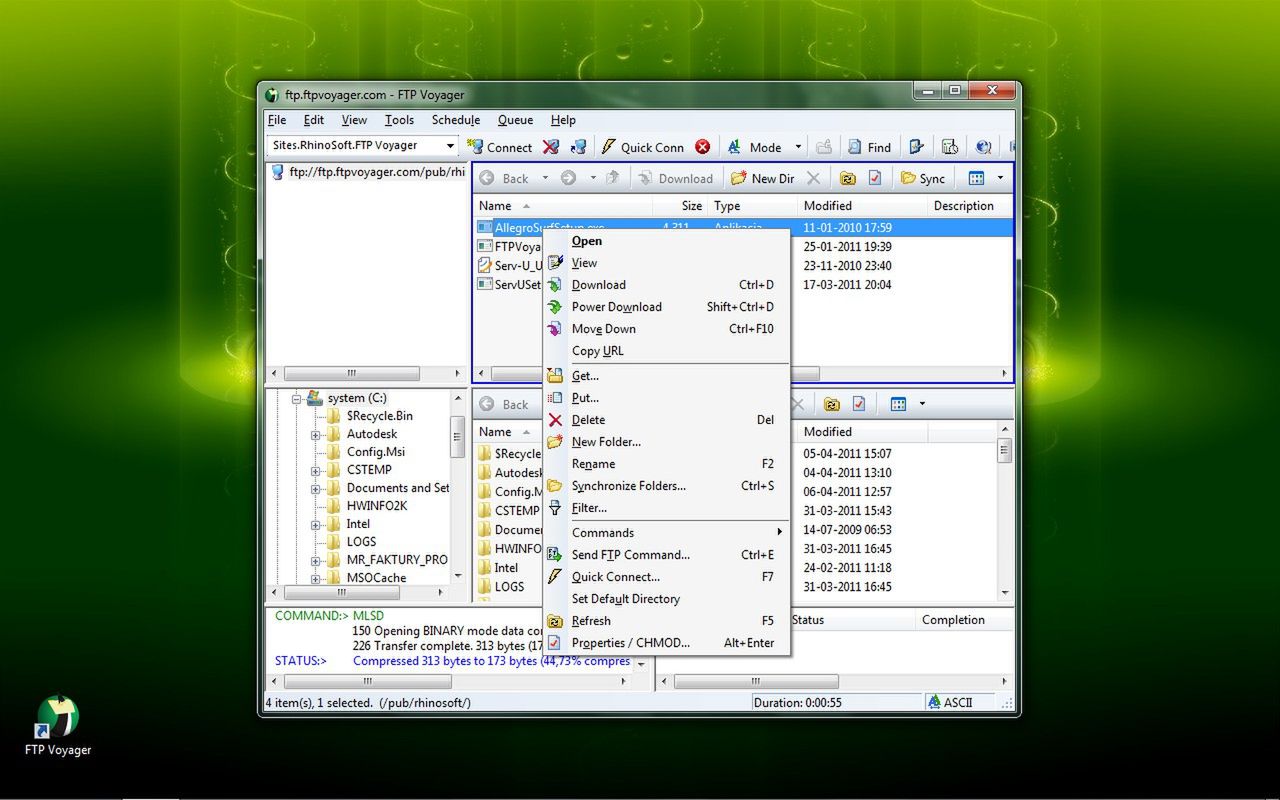
Task: Click the Quick Conn lightning button
Action: (x=642, y=147)
